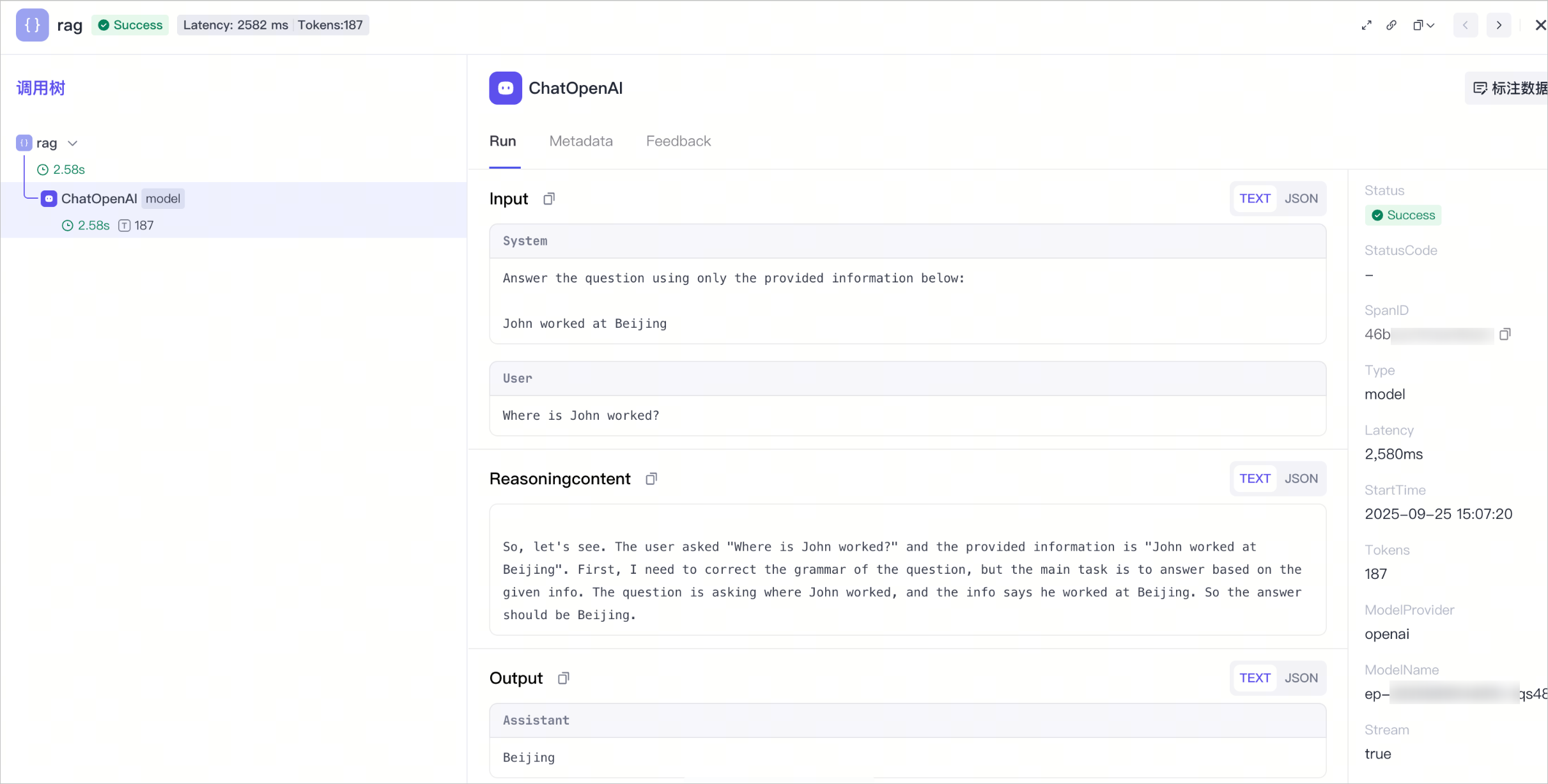The width and height of the screenshot is (1548, 784).
Task: Copy the Reasoningcontent text
Action: click(x=651, y=479)
